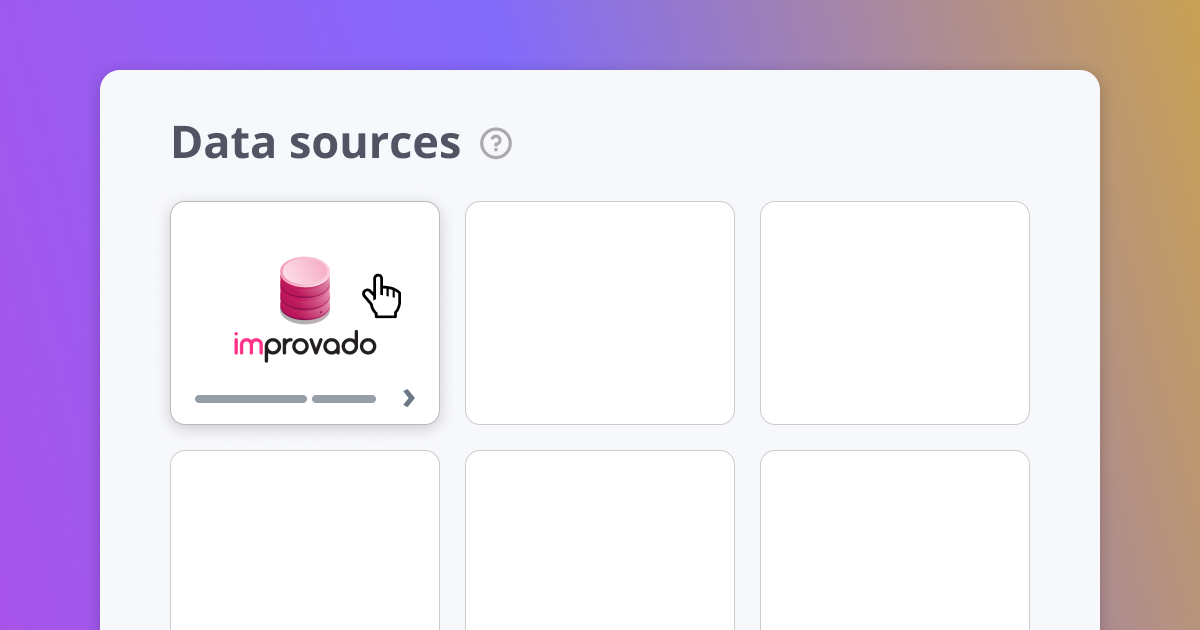This screenshot has height=630, width=1200.
Task: Click the 'Data sources' heading
Action: [316, 142]
